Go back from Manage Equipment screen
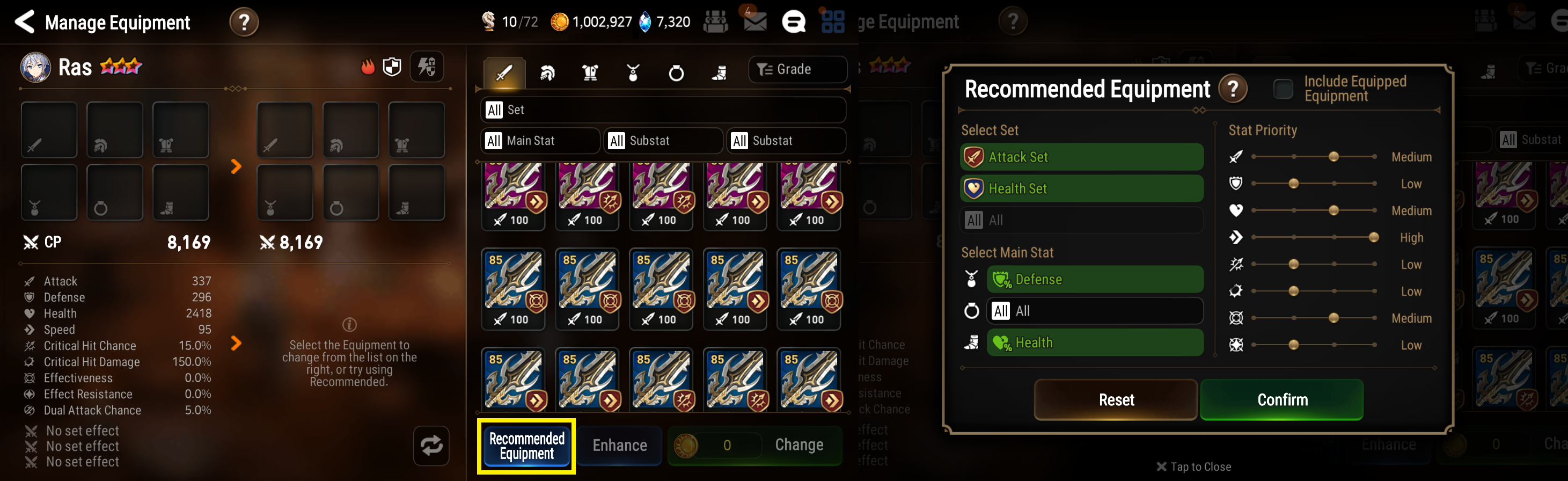 pyautogui.click(x=25, y=22)
